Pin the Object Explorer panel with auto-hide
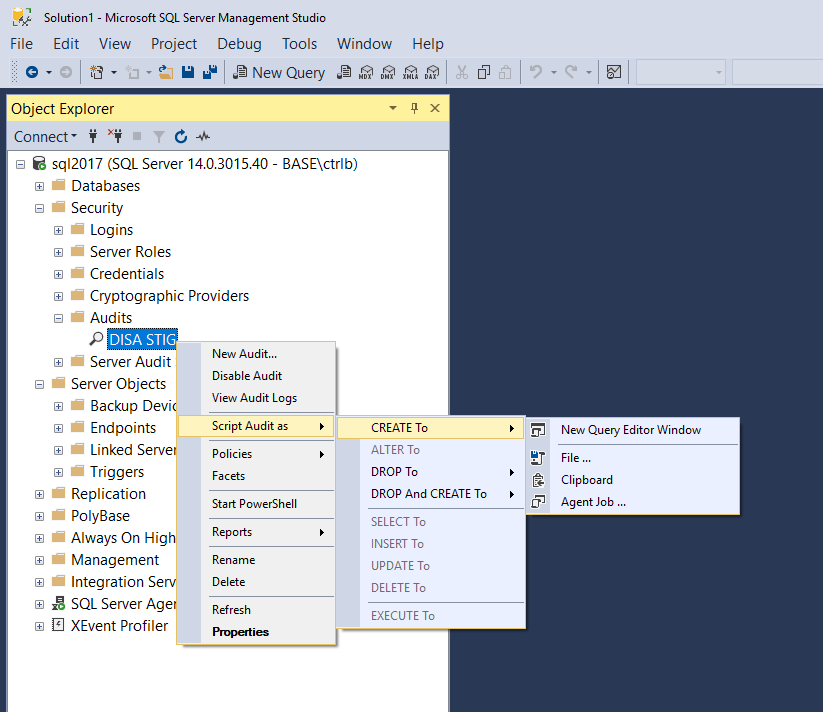This screenshot has width=823, height=712. click(415, 109)
